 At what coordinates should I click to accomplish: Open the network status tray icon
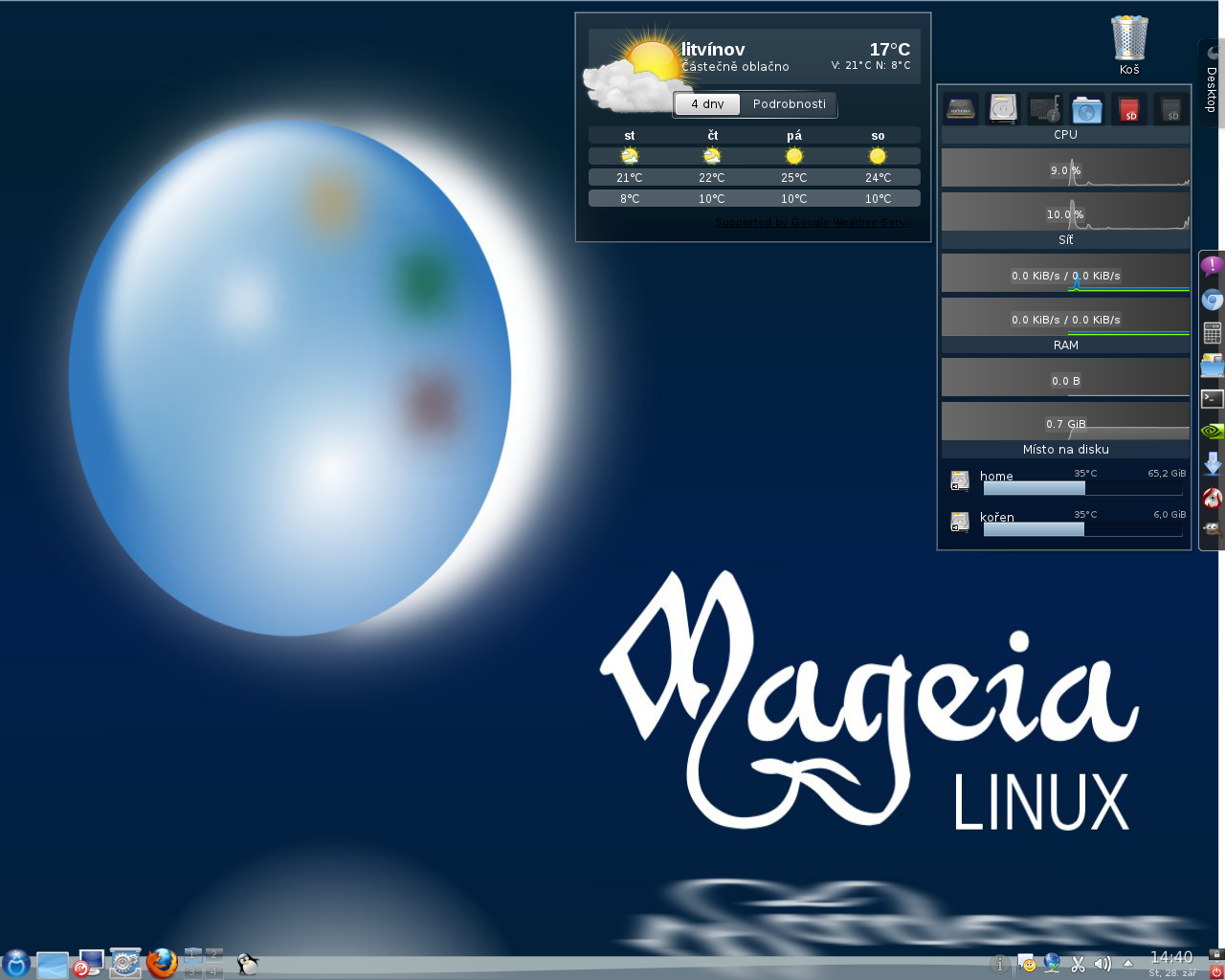pos(1052,964)
